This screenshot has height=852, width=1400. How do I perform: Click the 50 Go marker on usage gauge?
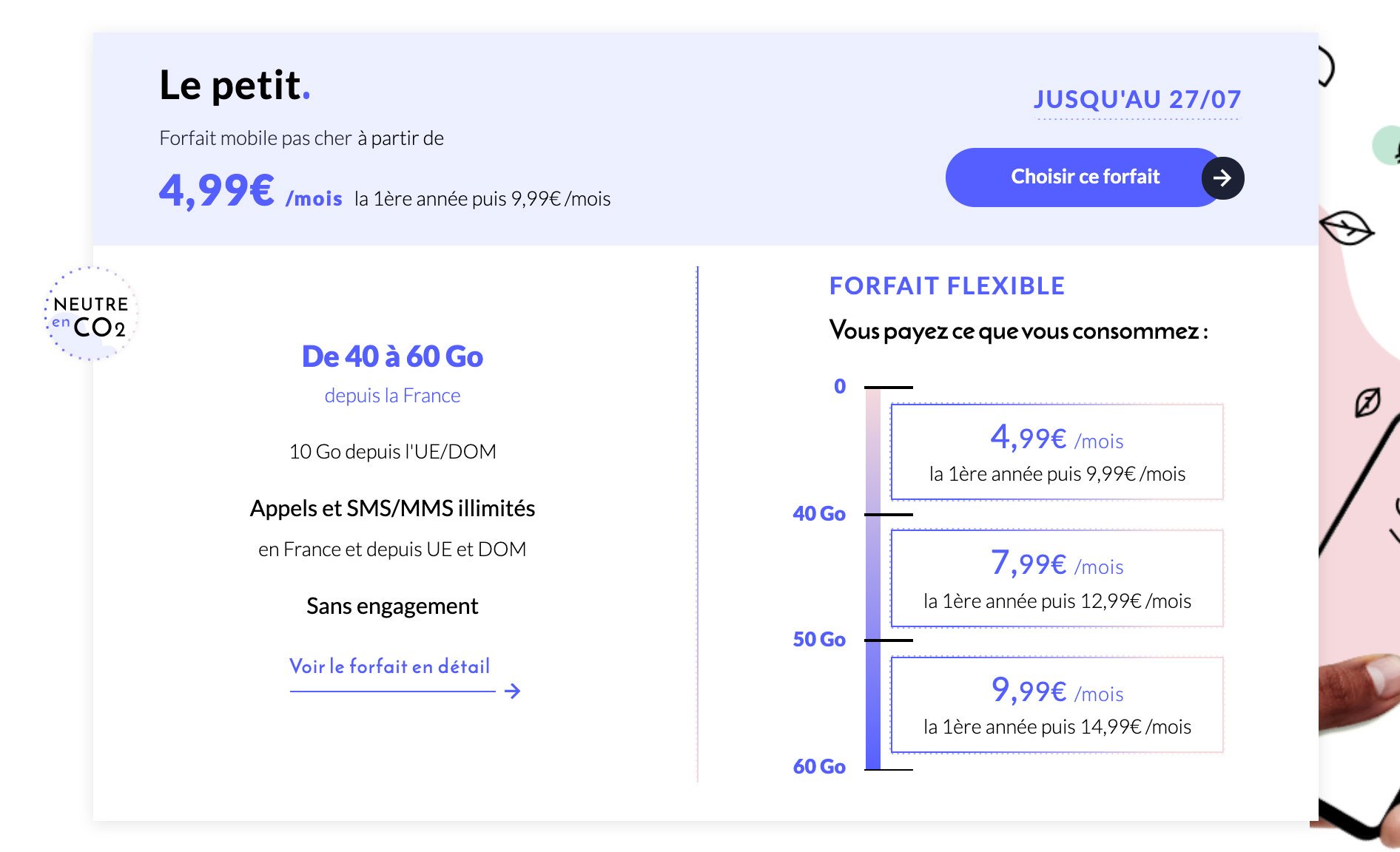point(819,639)
